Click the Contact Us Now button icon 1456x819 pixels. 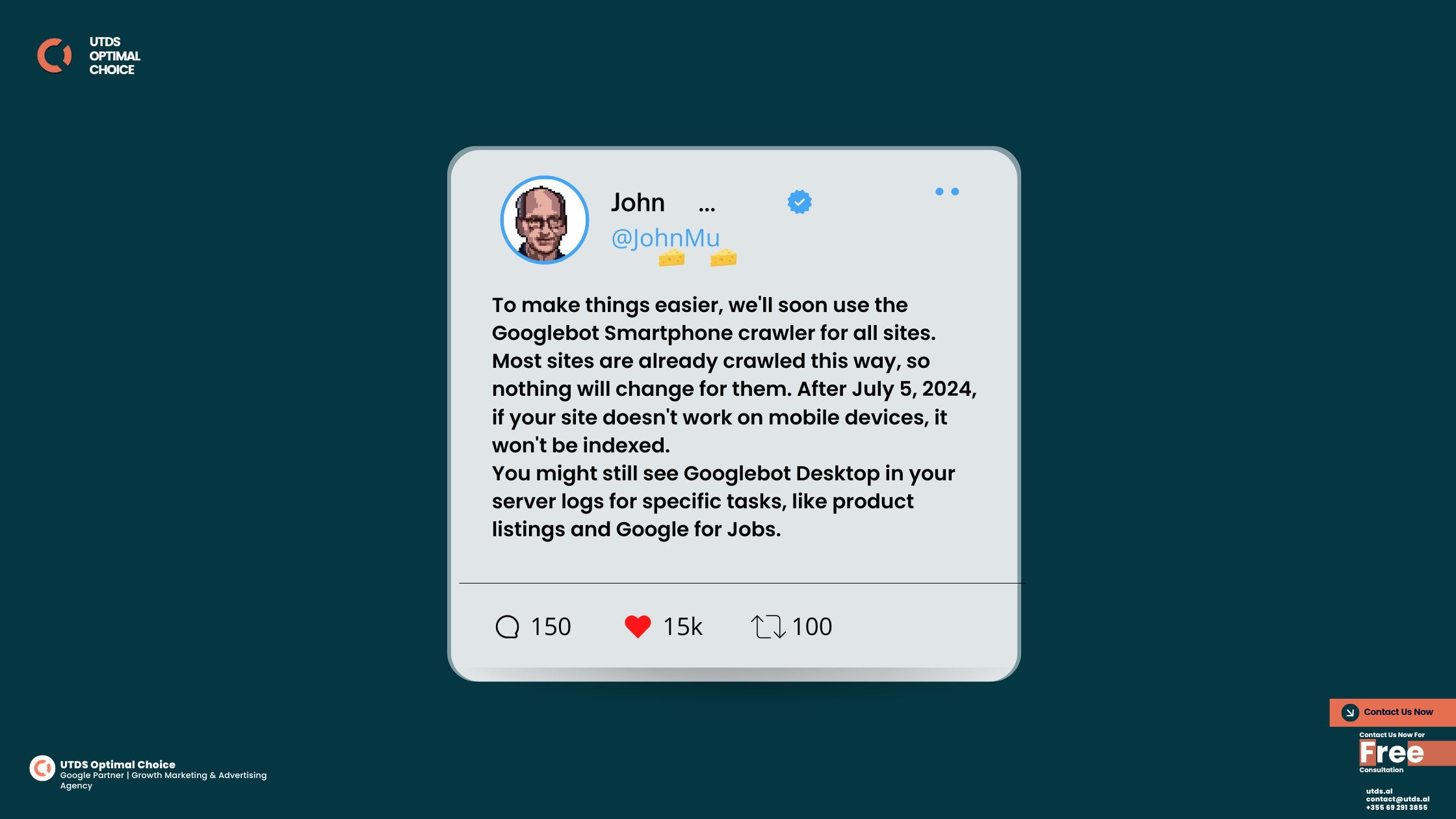tap(1350, 712)
